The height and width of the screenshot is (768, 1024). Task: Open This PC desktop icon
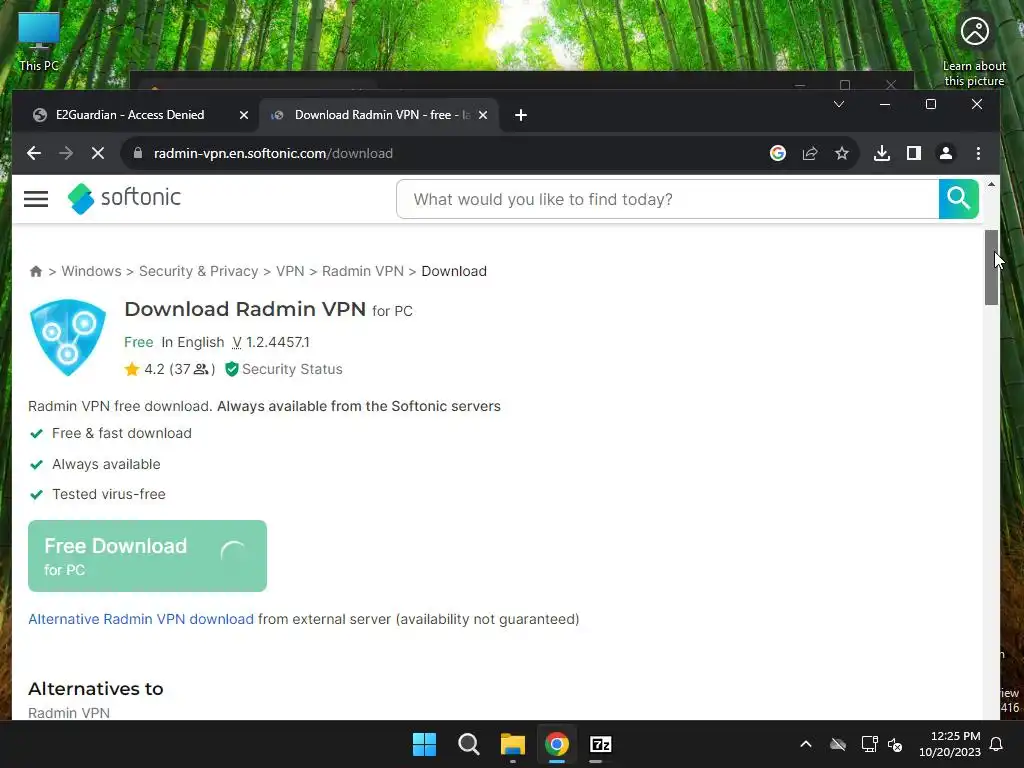coord(39,42)
